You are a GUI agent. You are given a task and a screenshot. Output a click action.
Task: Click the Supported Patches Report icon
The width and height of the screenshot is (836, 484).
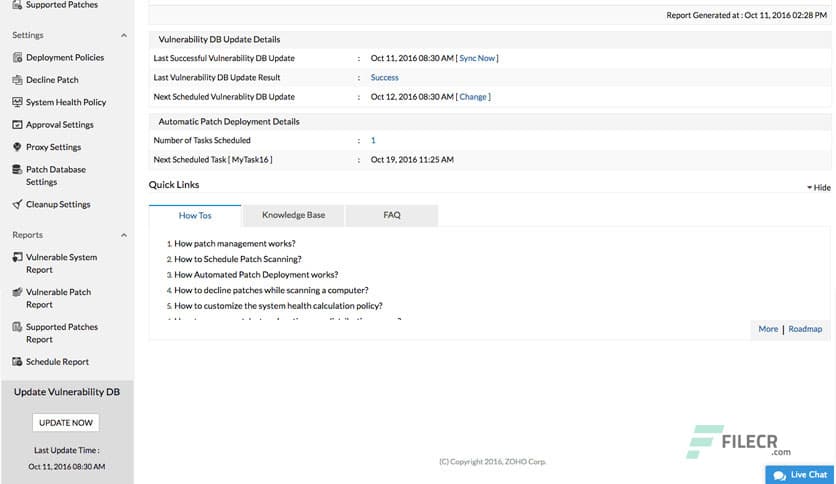(x=17, y=327)
